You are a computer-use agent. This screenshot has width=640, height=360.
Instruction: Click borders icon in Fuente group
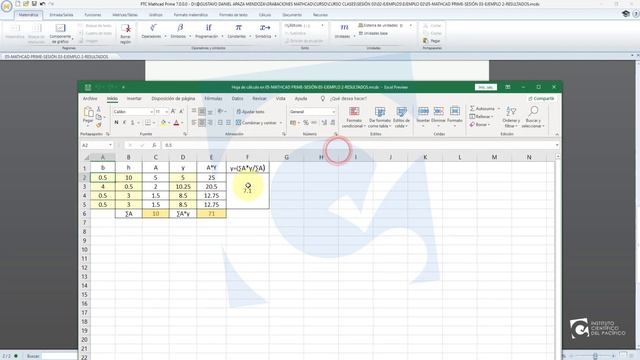tap(148, 122)
